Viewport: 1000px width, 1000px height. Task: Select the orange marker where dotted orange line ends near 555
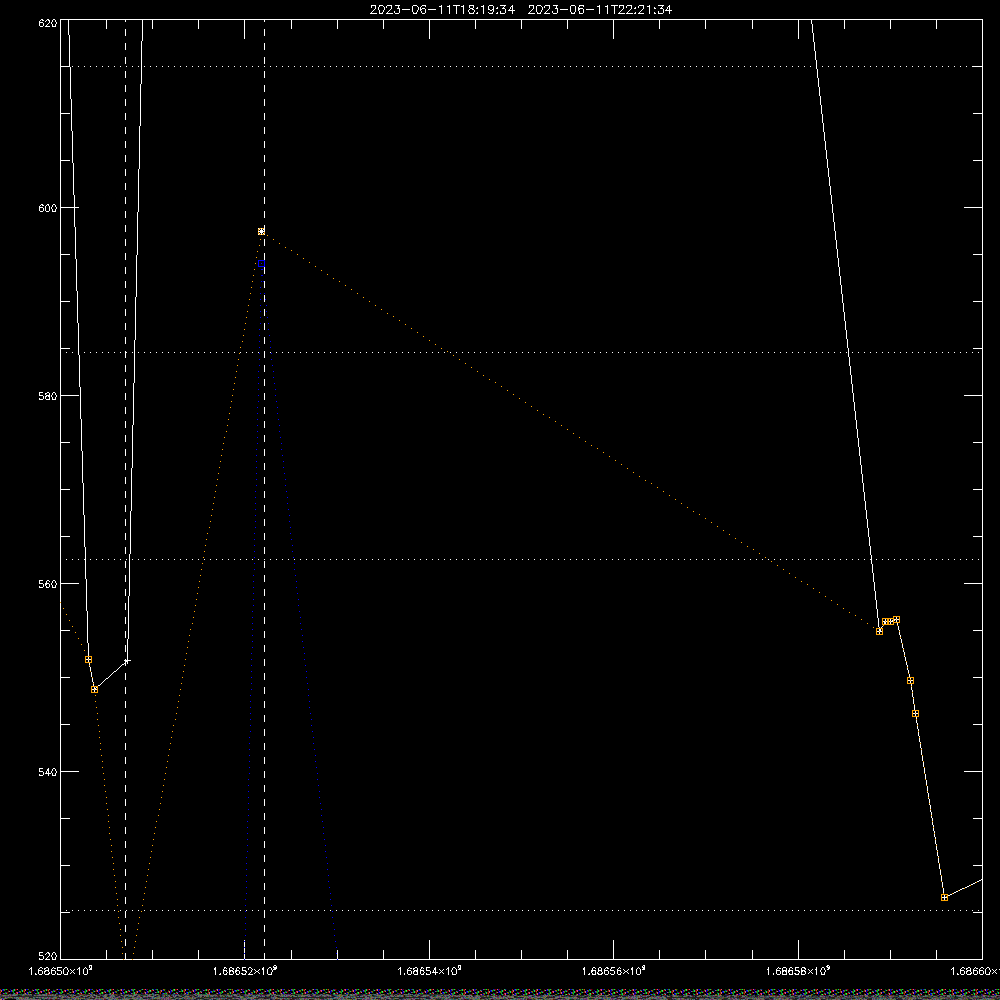(x=879, y=631)
